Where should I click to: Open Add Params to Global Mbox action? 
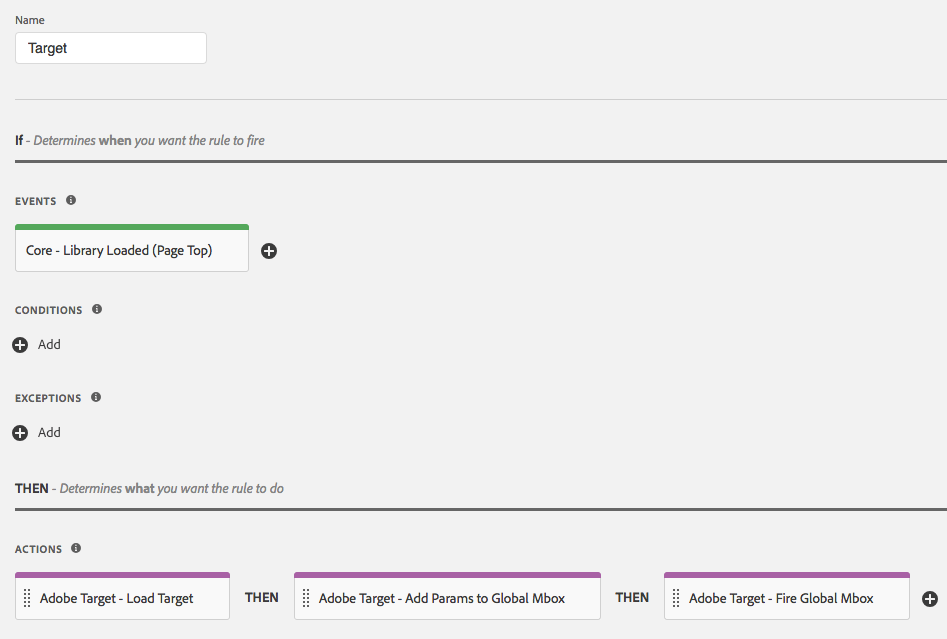click(447, 596)
